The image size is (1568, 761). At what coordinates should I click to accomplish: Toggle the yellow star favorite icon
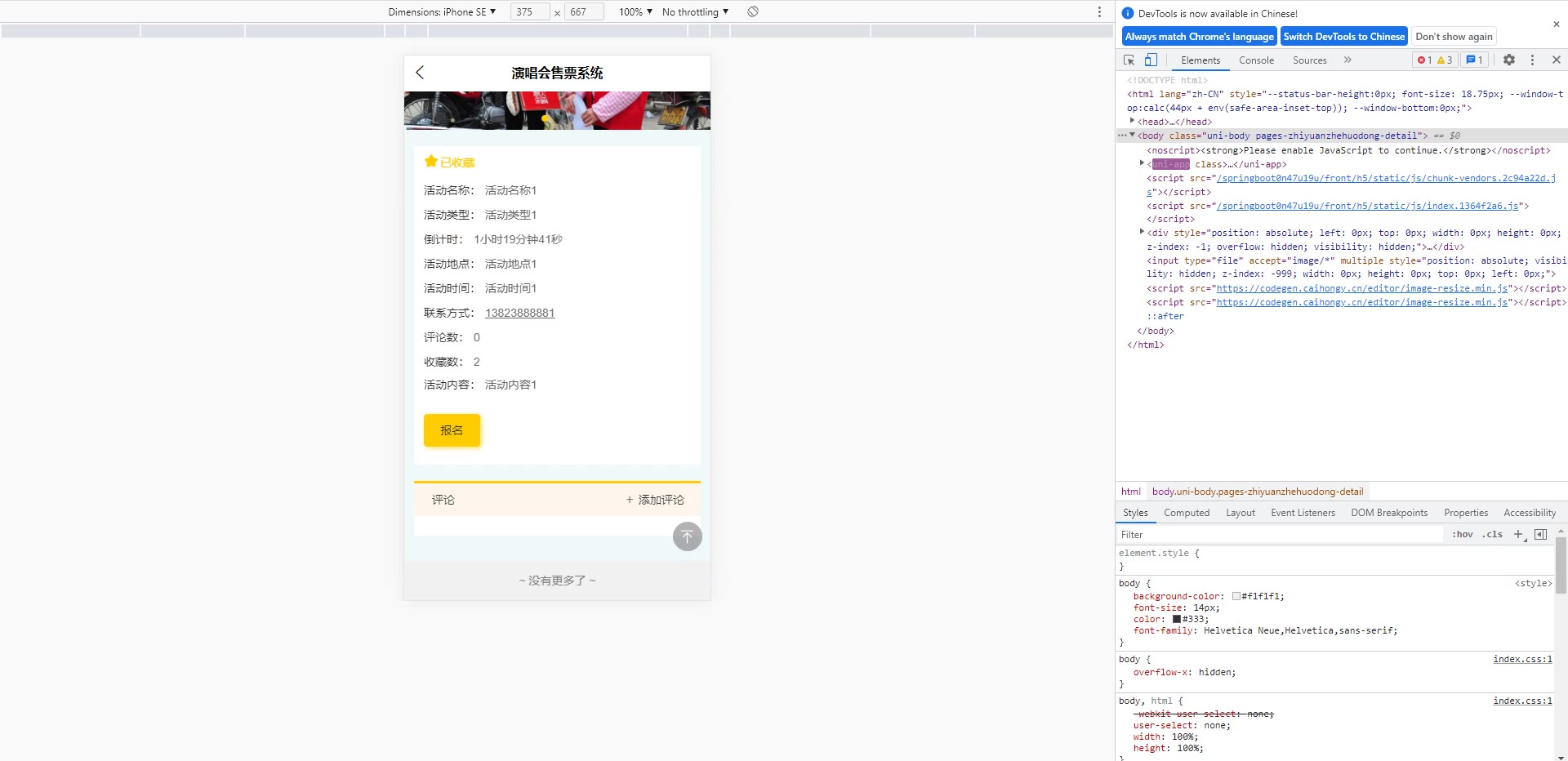click(431, 162)
